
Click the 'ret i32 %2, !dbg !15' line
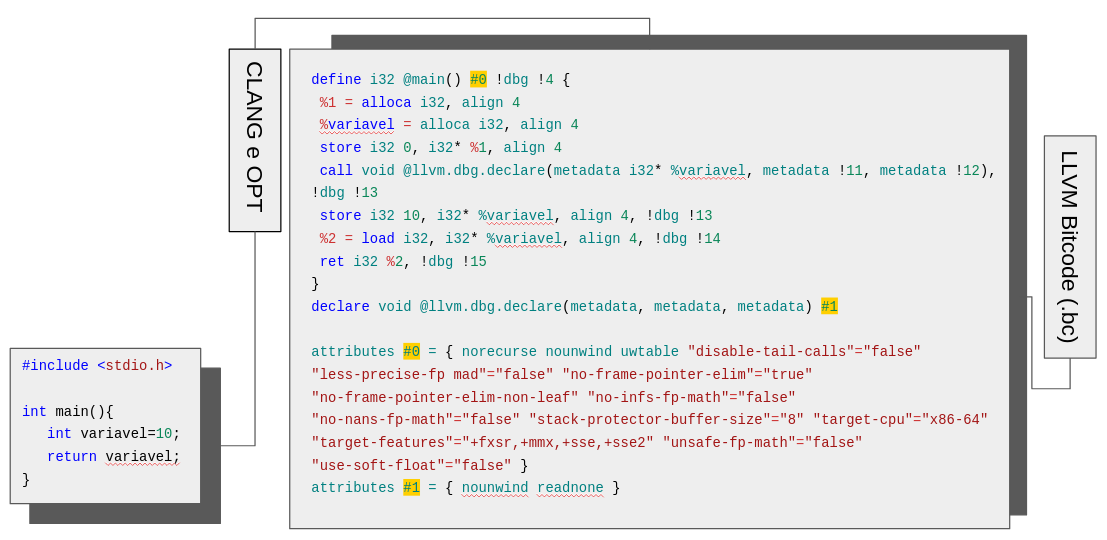tap(403, 262)
